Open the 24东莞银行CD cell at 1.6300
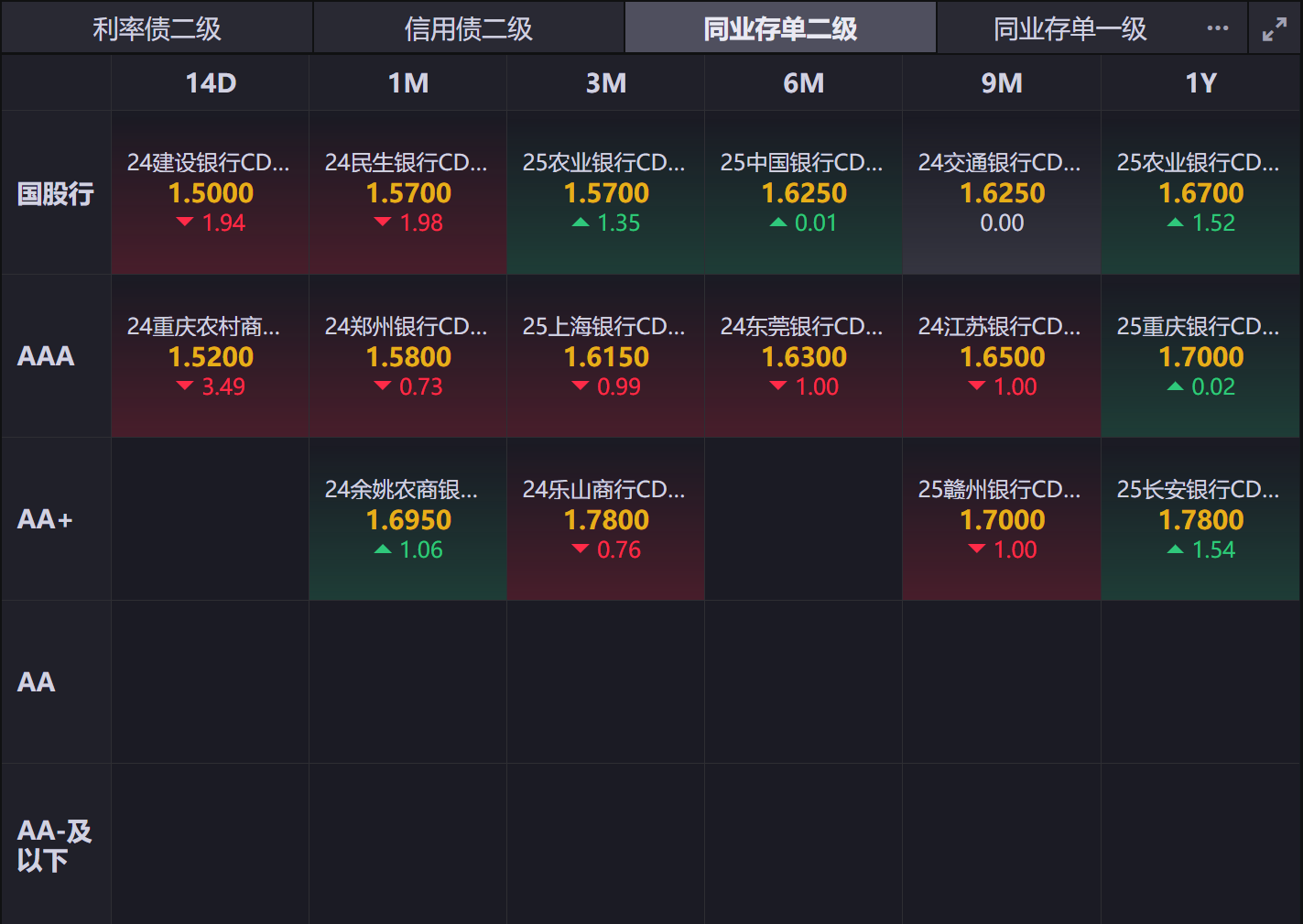This screenshot has width=1303, height=924. click(x=804, y=356)
